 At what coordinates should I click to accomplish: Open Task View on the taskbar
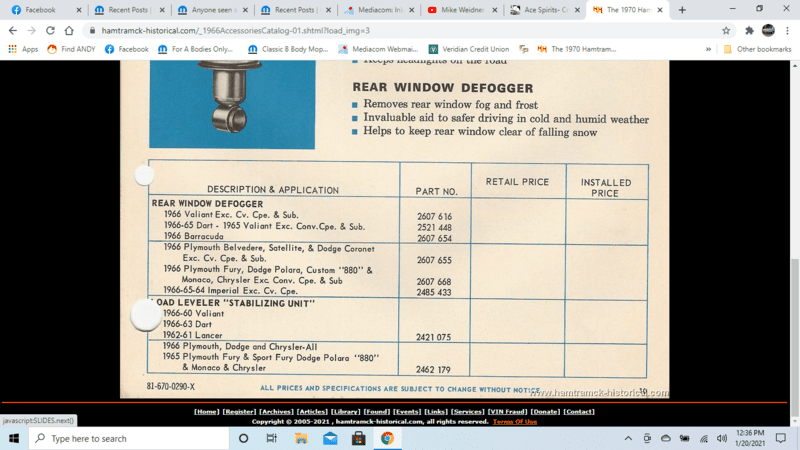[x=272, y=438]
